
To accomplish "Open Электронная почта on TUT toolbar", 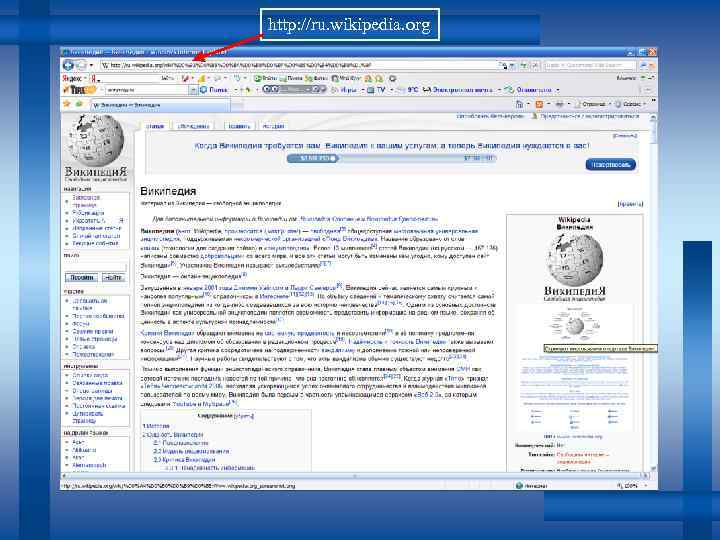I will point(458,90).
